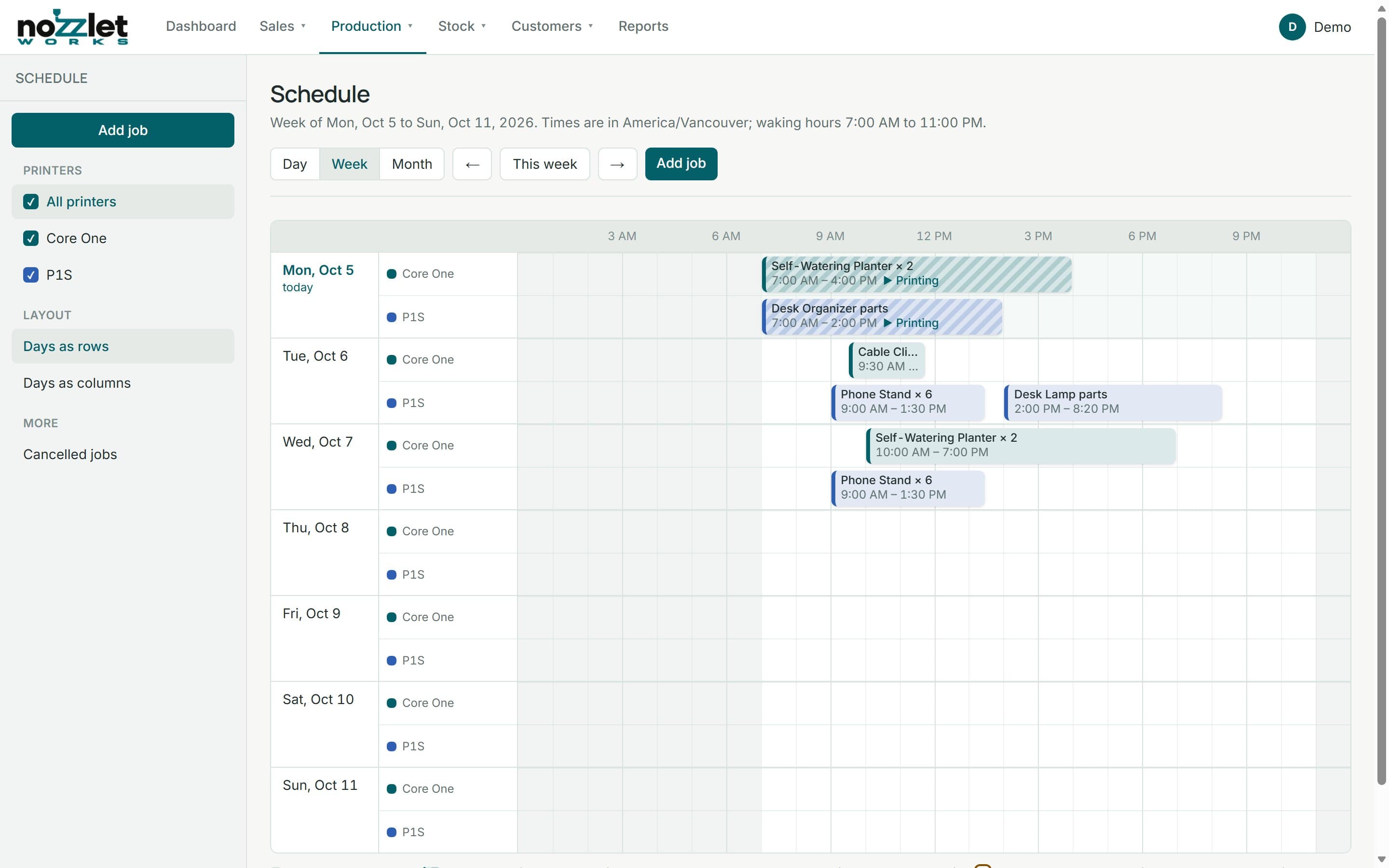1389x868 pixels.
Task: Switch to Day view
Action: coord(295,164)
